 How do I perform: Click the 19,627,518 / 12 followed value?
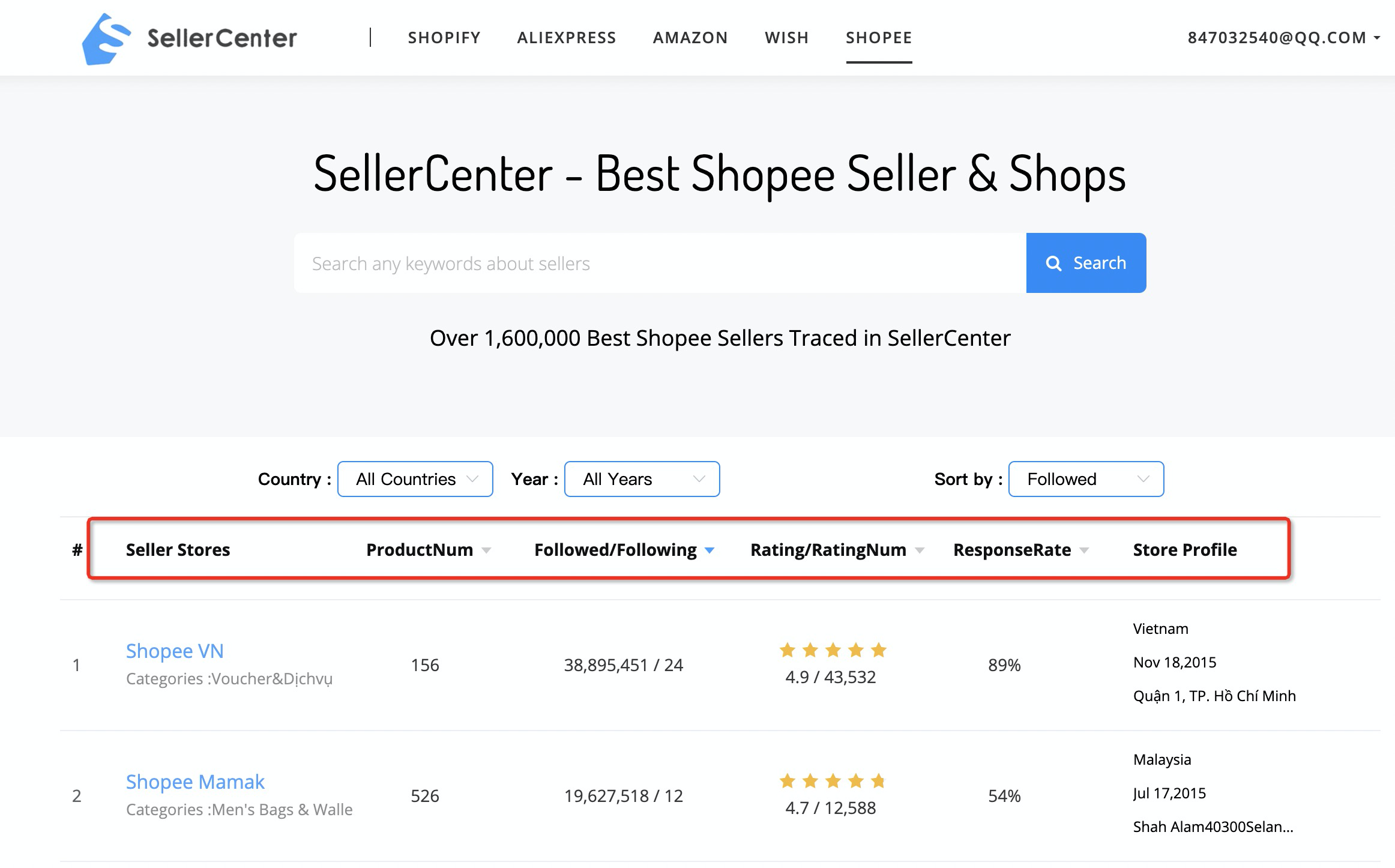point(624,796)
